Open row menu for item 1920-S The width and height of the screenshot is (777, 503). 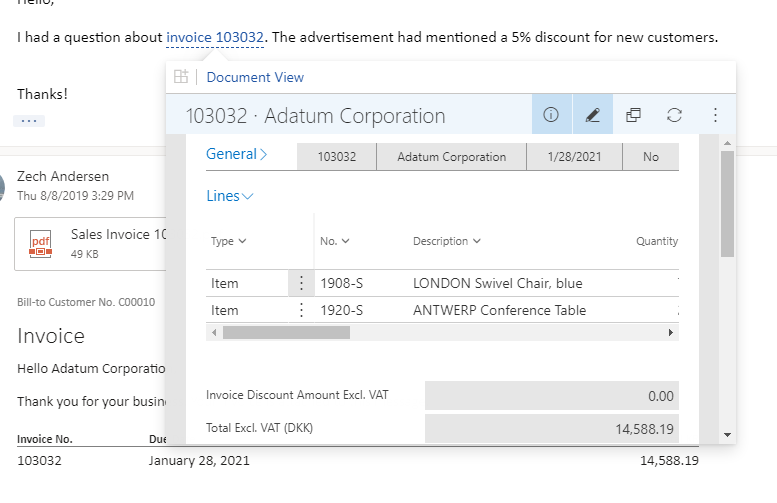pos(301,310)
